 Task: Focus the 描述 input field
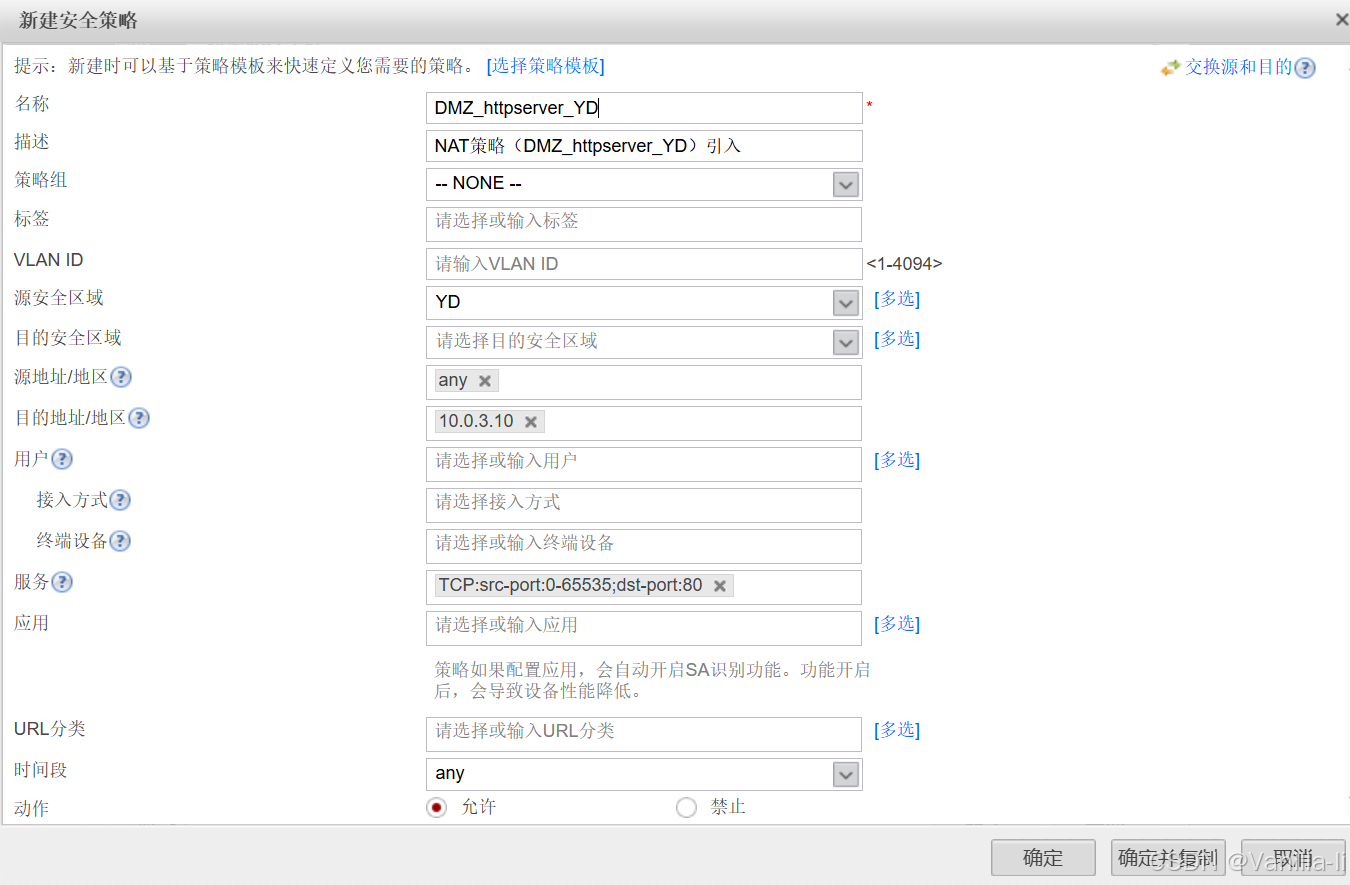[644, 146]
